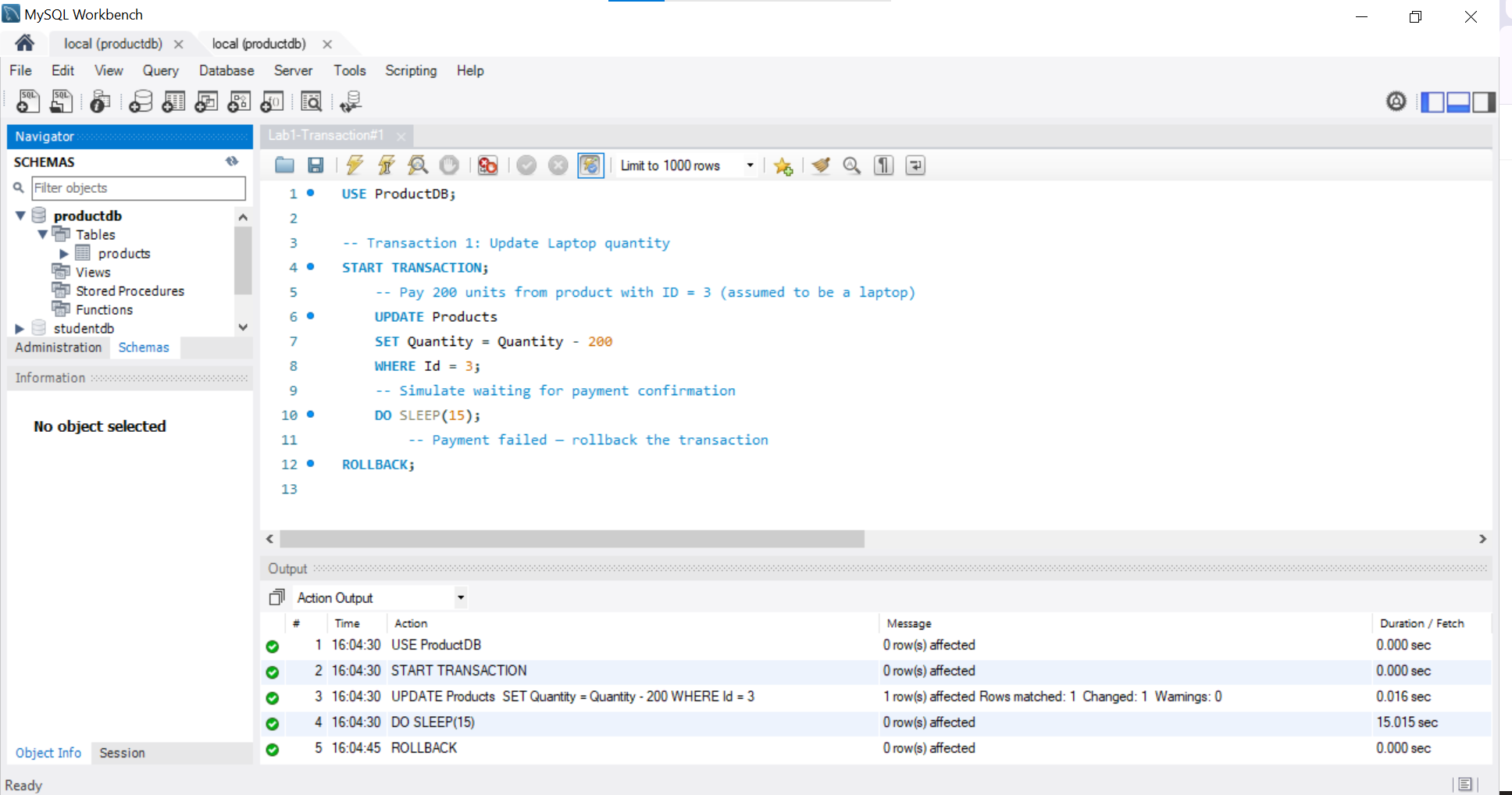Execute the script with lightning bolt
Viewport: 1512px width, 795px height.
click(x=355, y=165)
